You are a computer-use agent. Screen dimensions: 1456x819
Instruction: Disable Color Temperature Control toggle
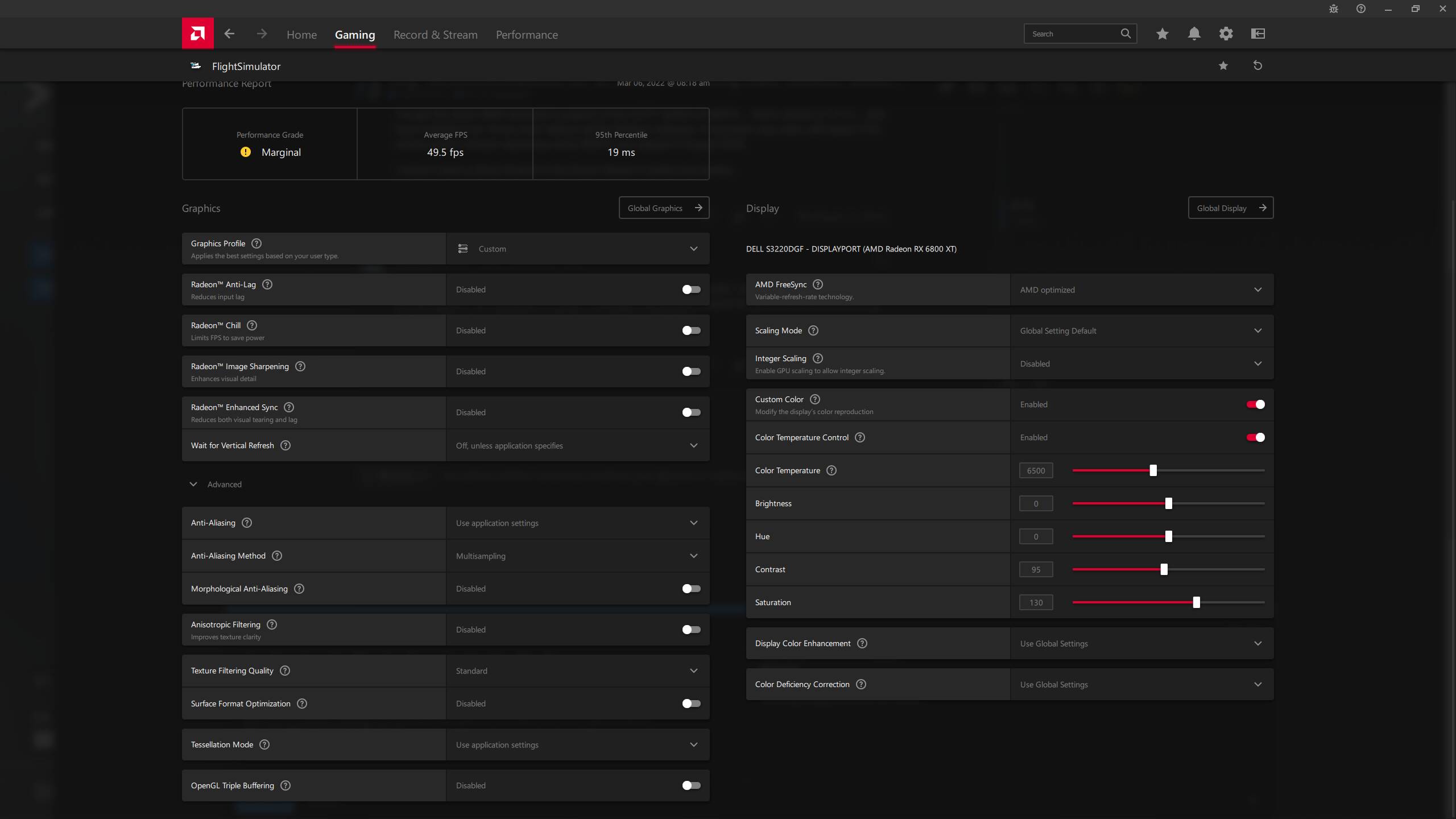click(1255, 437)
